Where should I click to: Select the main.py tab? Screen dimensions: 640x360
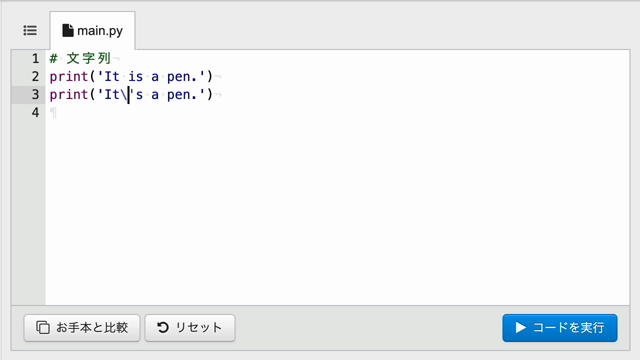coord(93,31)
